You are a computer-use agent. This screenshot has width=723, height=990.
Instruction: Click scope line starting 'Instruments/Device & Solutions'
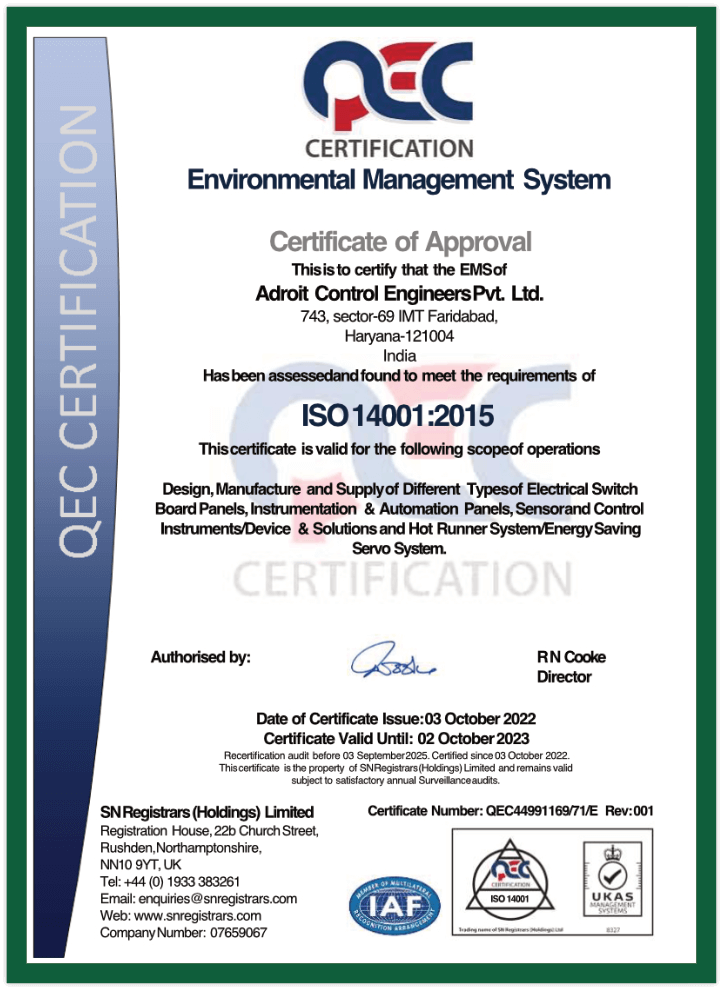(x=400, y=529)
